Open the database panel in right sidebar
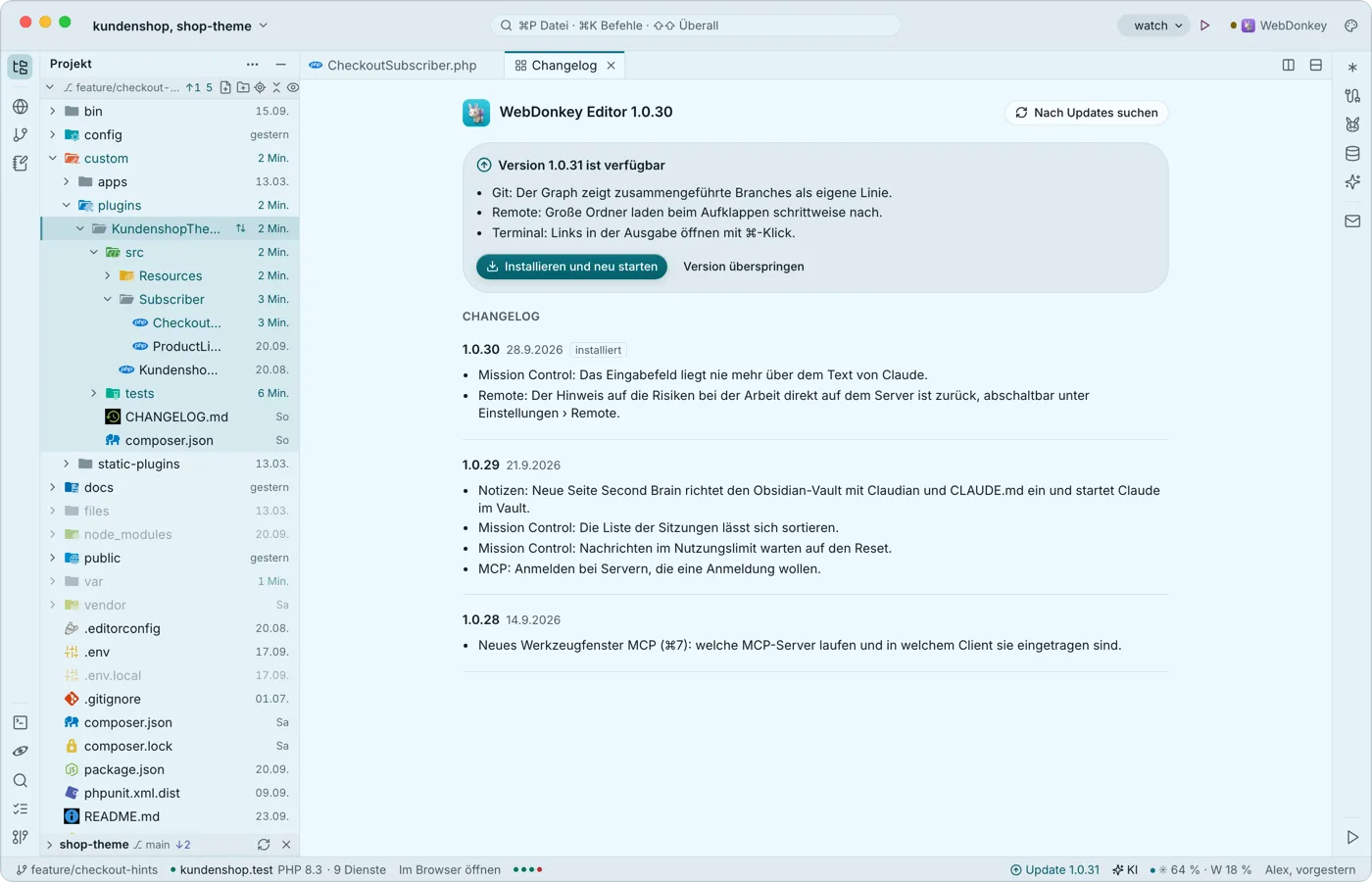This screenshot has width=1372, height=882. 1352,153
